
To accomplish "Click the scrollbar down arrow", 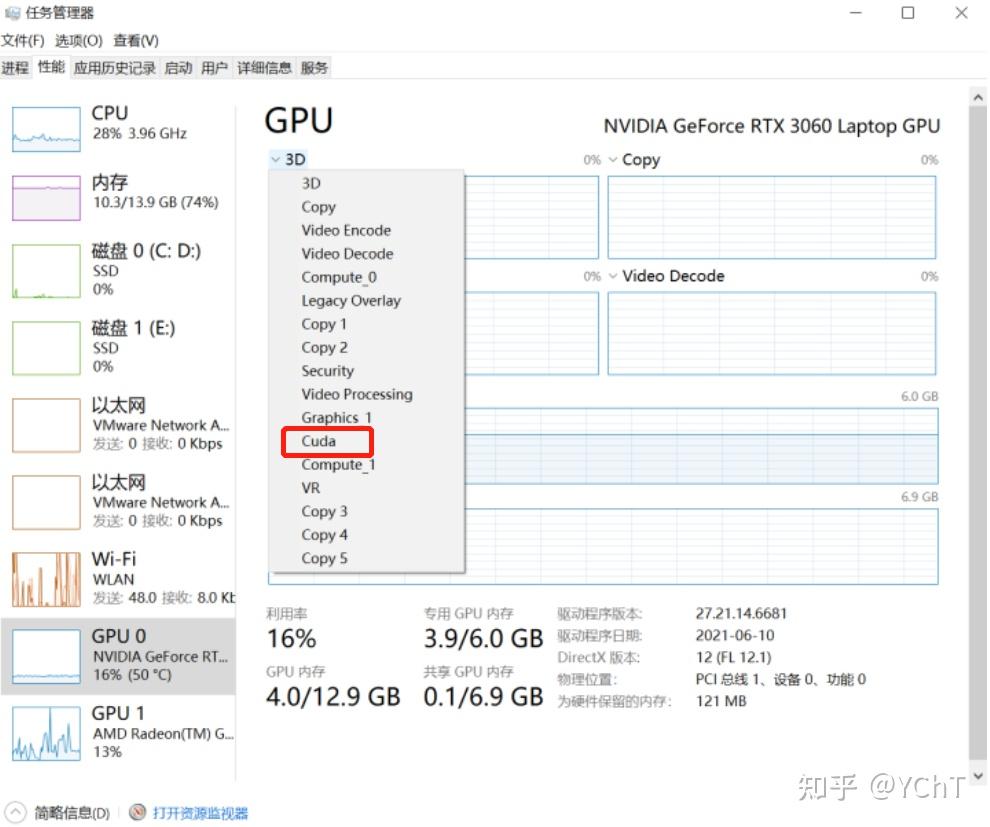I will coord(977,776).
